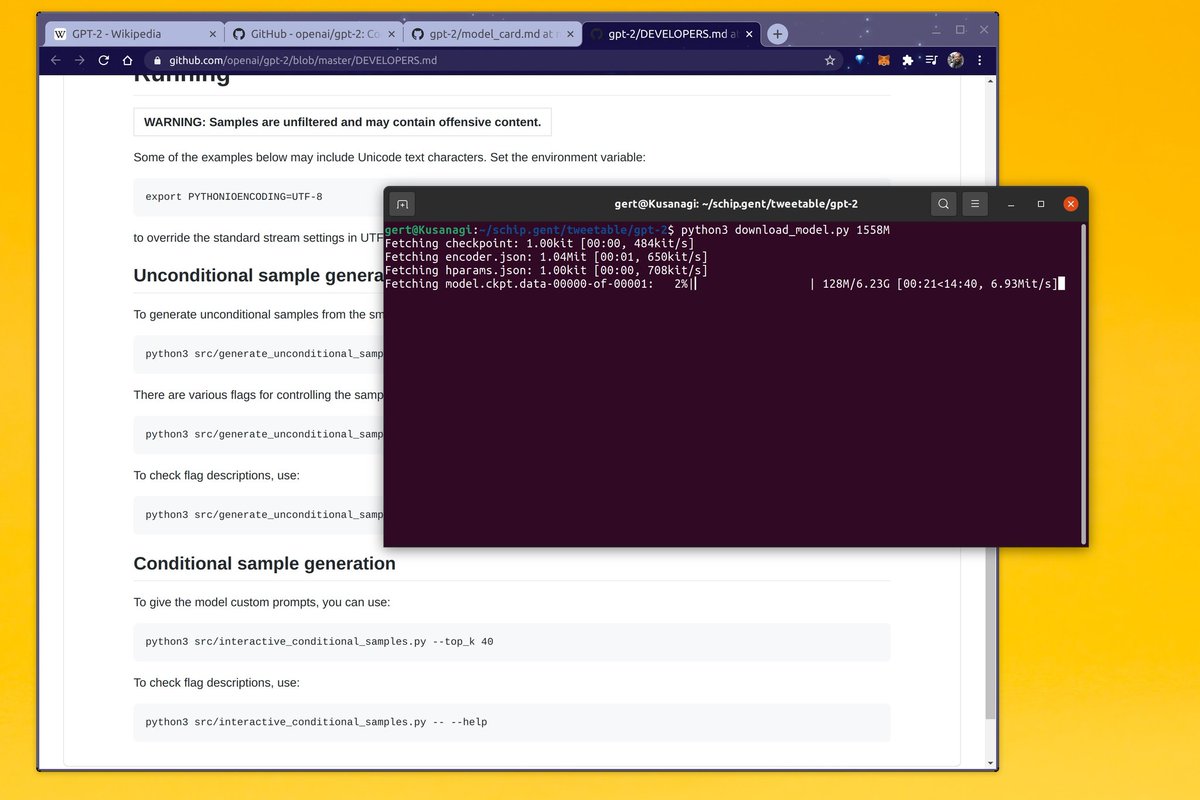Open the terminal hamburger menu
Viewport: 1200px width, 800px height.
977,204
